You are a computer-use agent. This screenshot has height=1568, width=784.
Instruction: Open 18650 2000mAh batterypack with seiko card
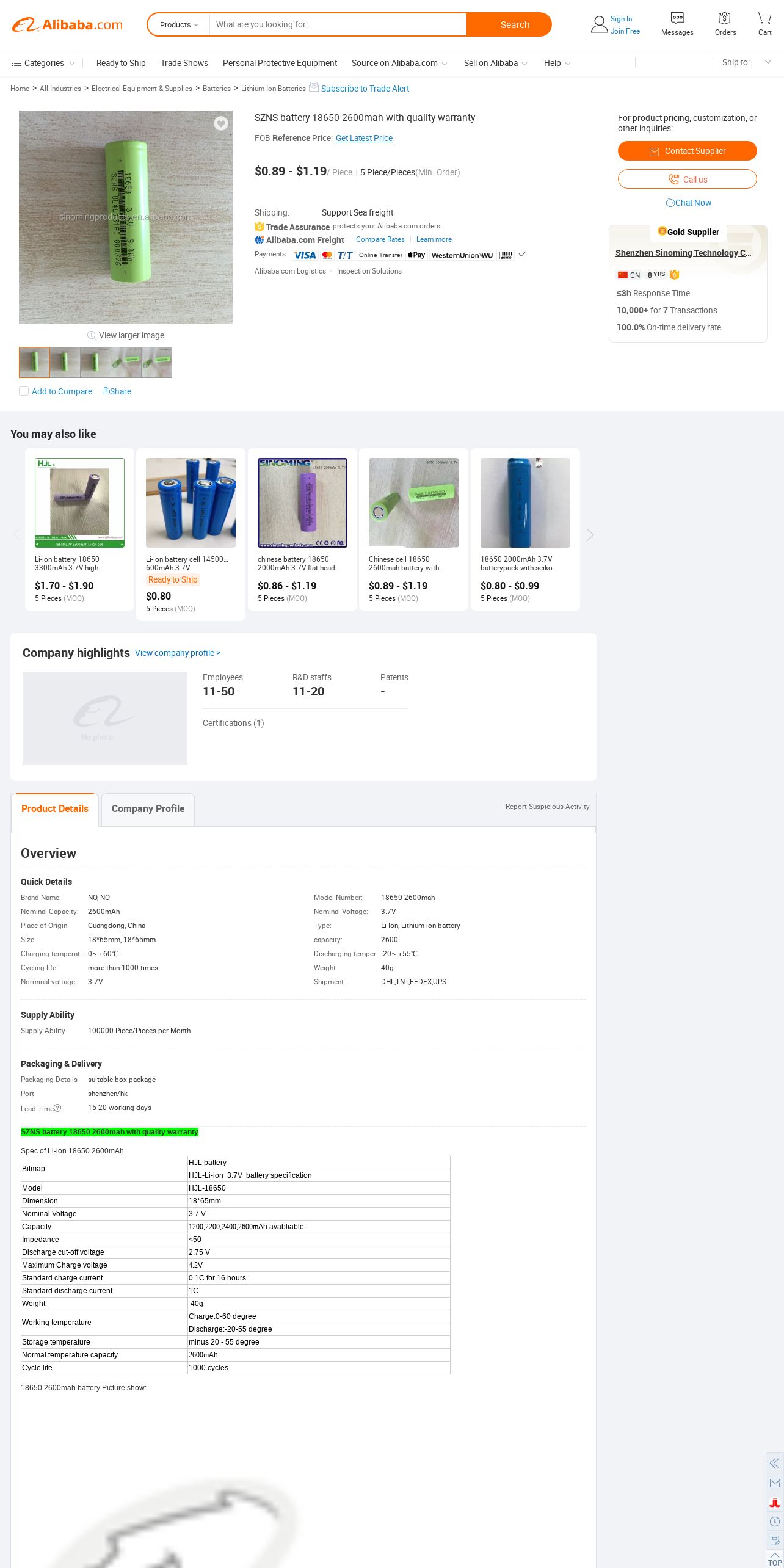point(525,529)
